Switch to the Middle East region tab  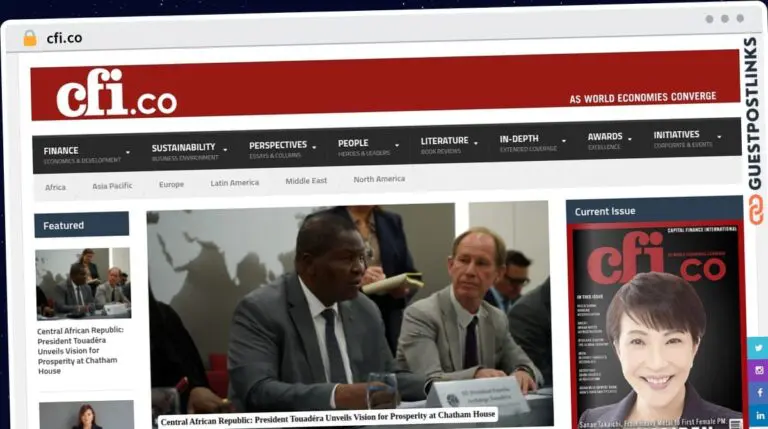[x=306, y=181]
